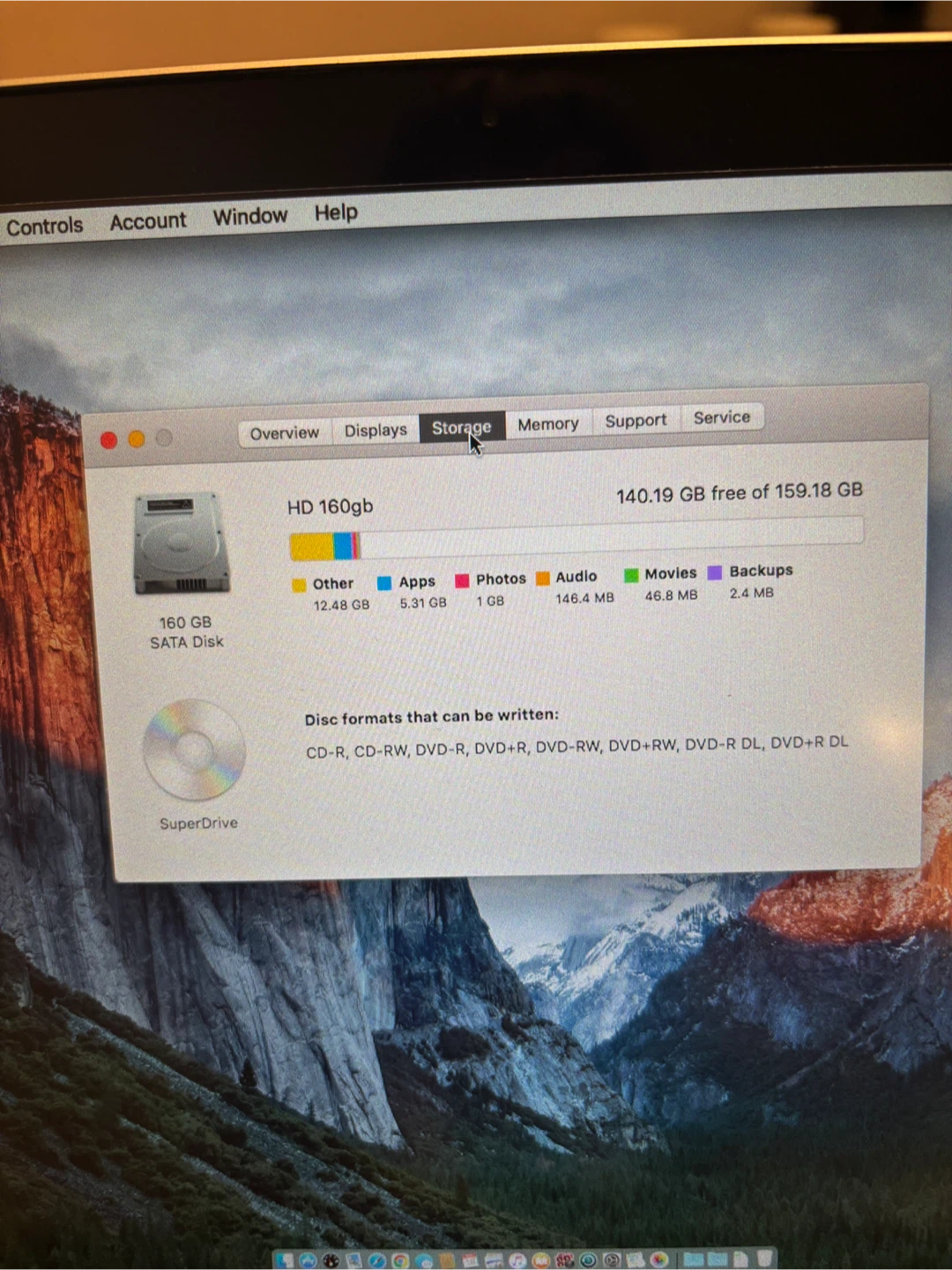Viewport: 952px width, 1270px height.
Task: Click the pink Photos swatch in the legend
Action: 462,580
